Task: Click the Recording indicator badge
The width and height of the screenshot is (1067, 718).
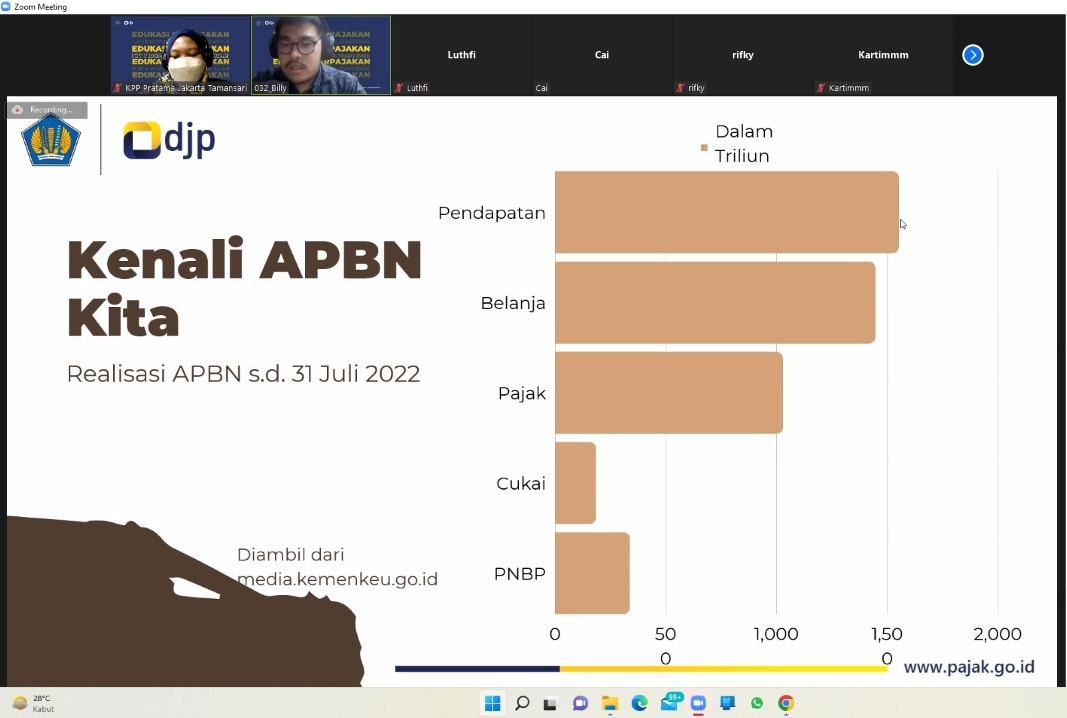Action: 46,110
